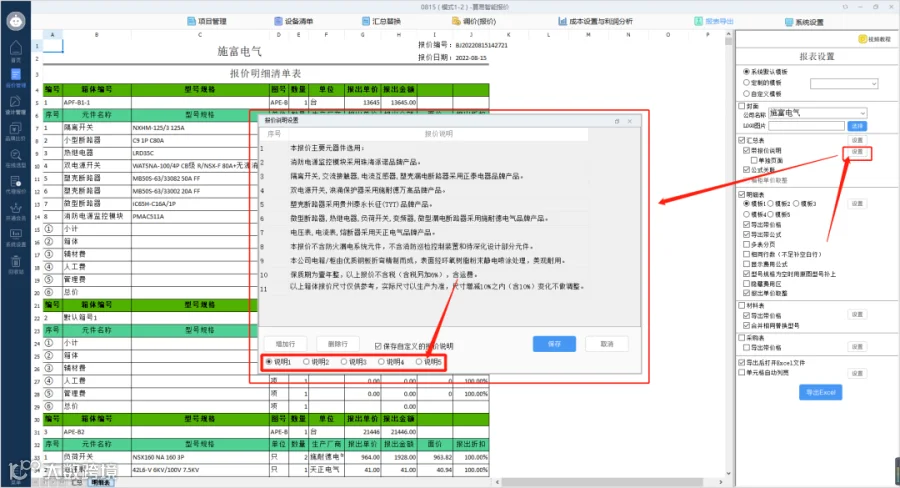The image size is (900, 488).
Task: Click the robot avatar icon in the sidebar
Action: tap(15, 21)
